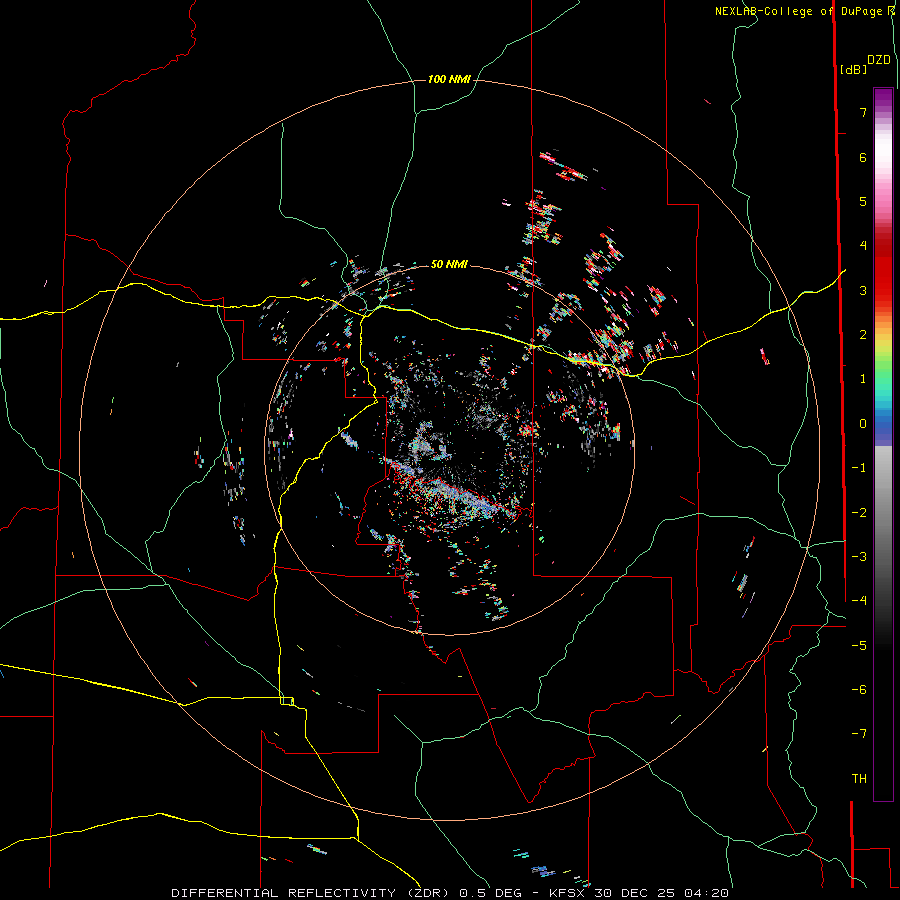Click the "DIFFERENTIAL REFLECTIVITY (ZDR) 0.5 DEG - KFSX 30 DEC 25 04:20" caption
This screenshot has height=900, width=900.
450,893
